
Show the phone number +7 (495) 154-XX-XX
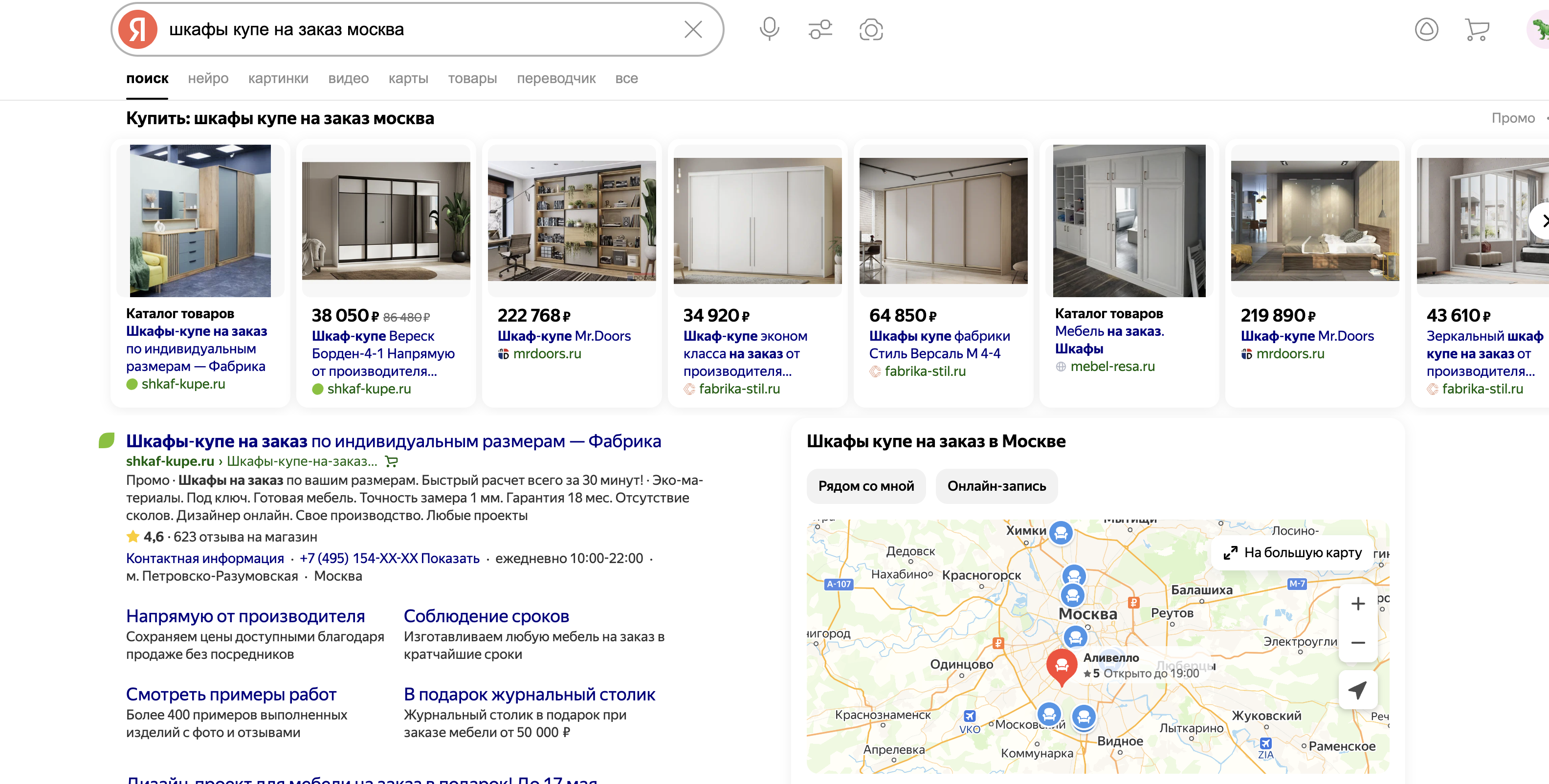pos(390,558)
